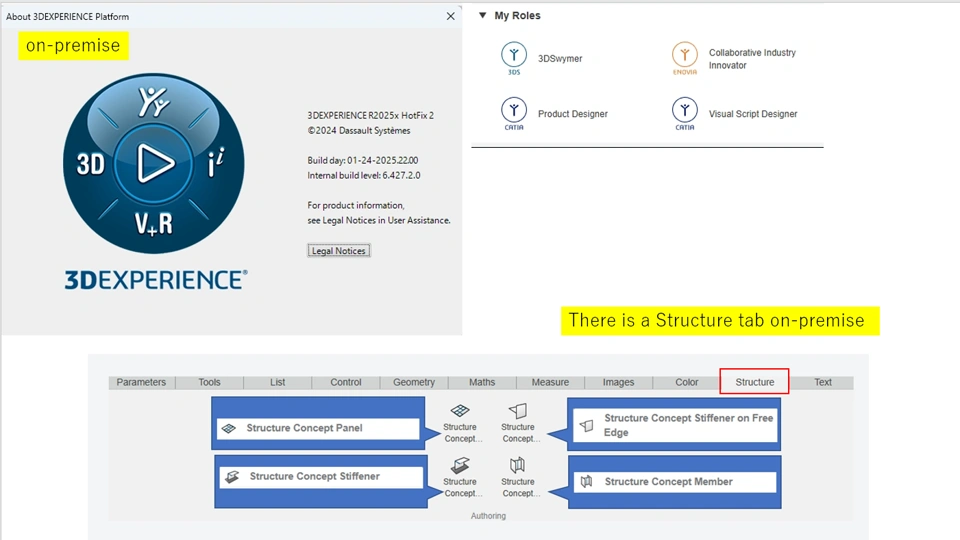This screenshot has width=960, height=540.
Task: Select the Structure Concept Panel tool in Authoring
Action: pyautogui.click(x=460, y=422)
